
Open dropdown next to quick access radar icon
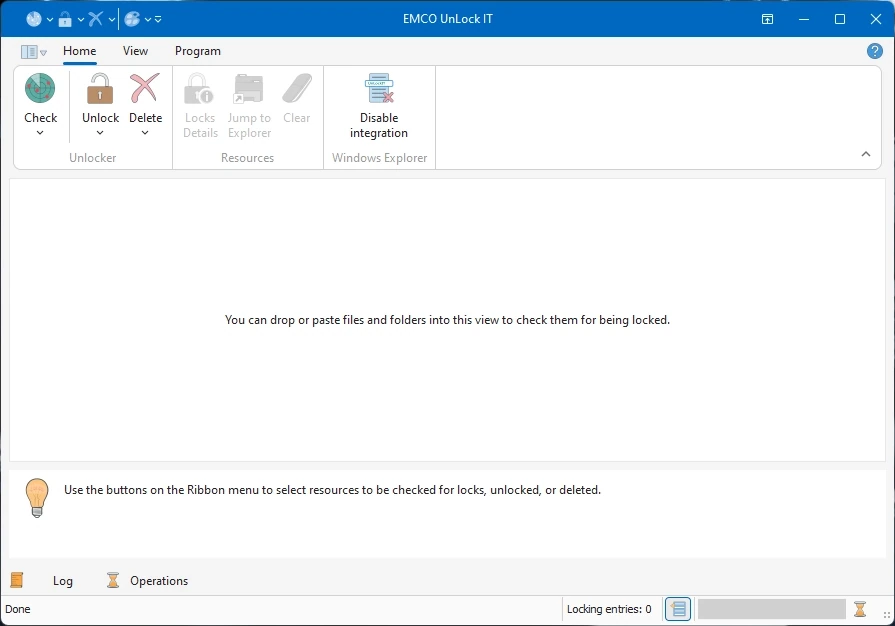[50, 19]
